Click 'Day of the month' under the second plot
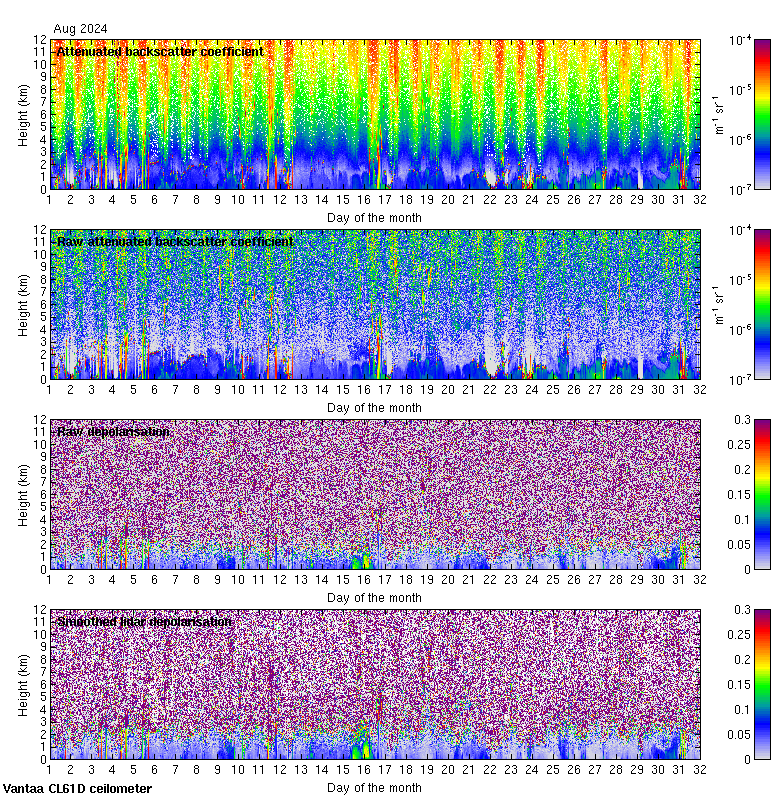 click(x=374, y=407)
